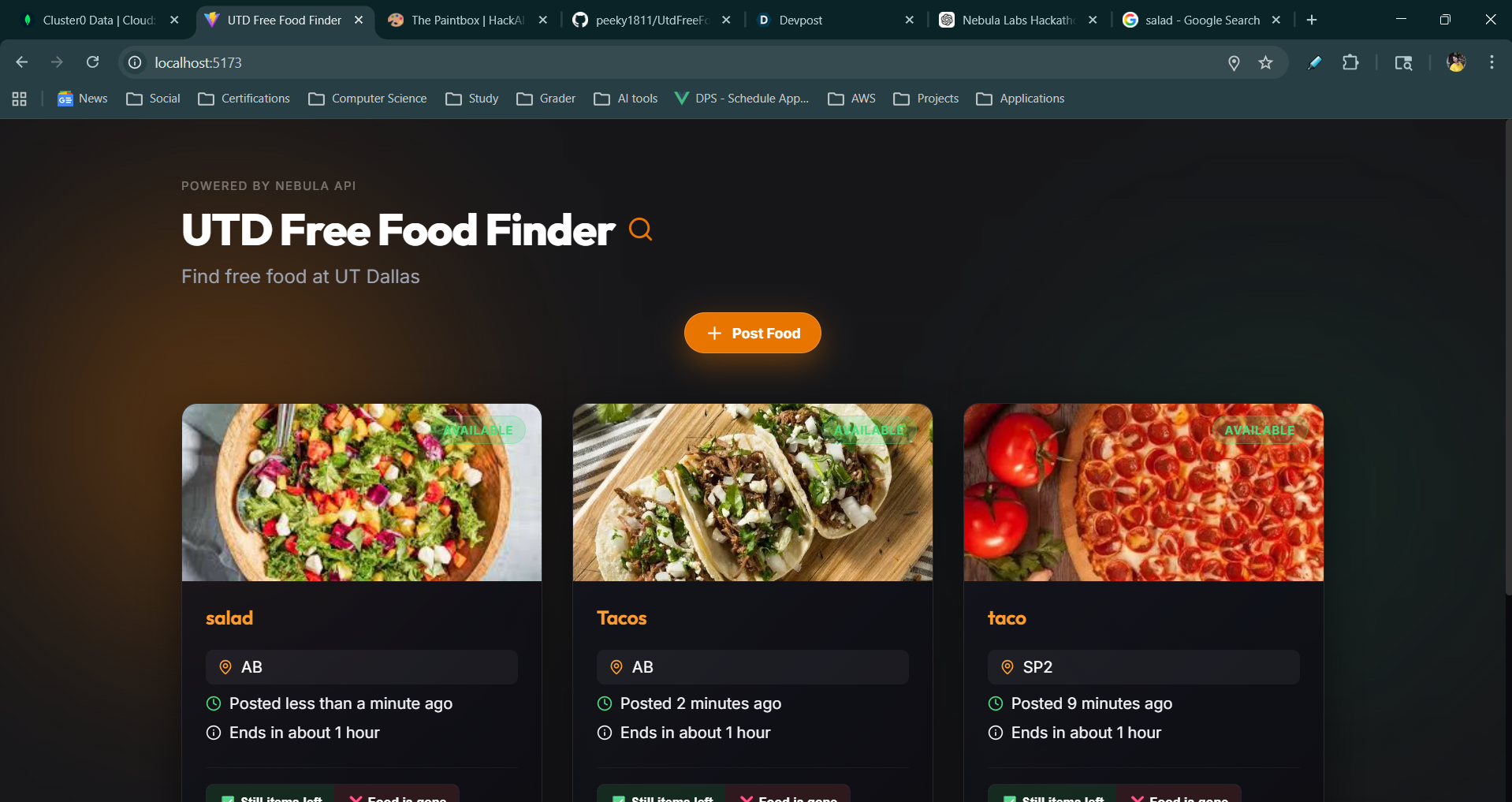Open the tab search sidebar icon
Image resolution: width=1512 pixels, height=802 pixels.
(x=1403, y=63)
